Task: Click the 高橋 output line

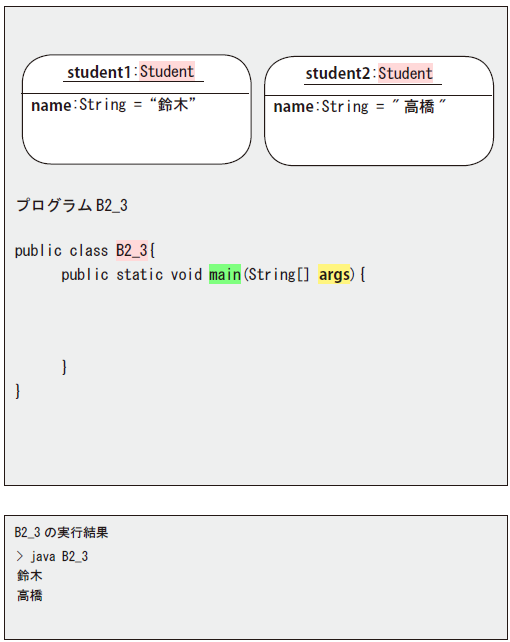Action: coord(29,595)
